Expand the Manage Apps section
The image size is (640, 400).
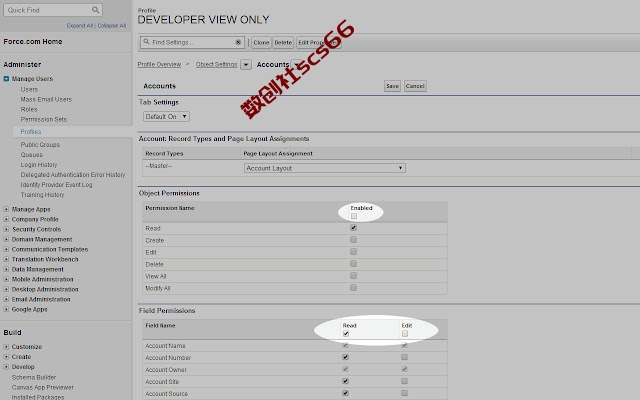pos(6,209)
